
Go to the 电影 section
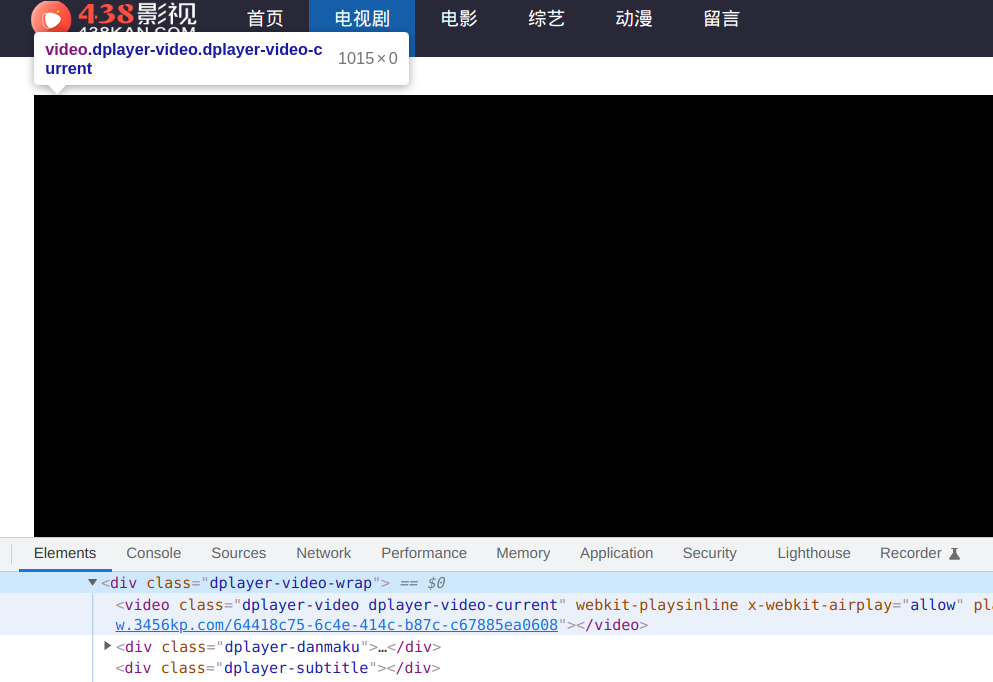pos(459,18)
